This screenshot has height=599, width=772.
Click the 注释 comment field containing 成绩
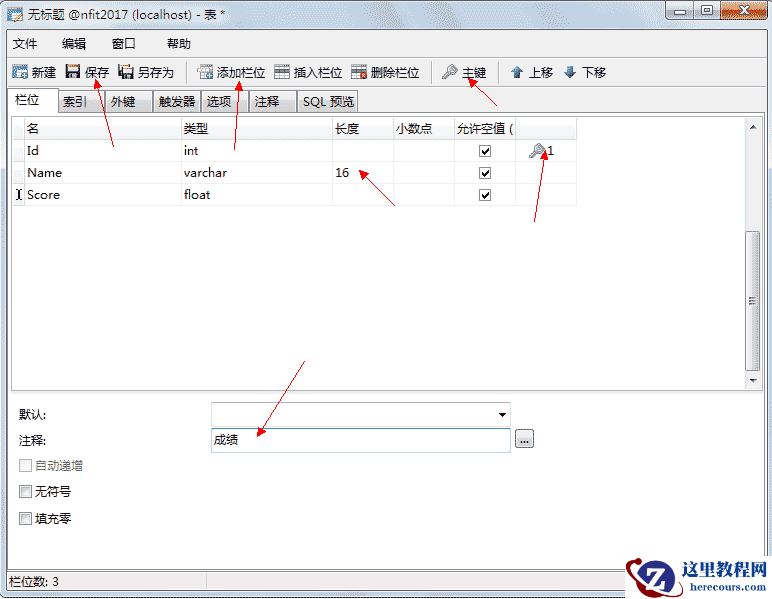click(360, 440)
